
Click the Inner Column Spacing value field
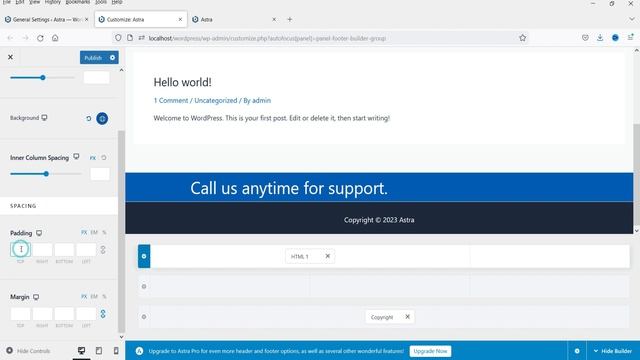coord(100,174)
